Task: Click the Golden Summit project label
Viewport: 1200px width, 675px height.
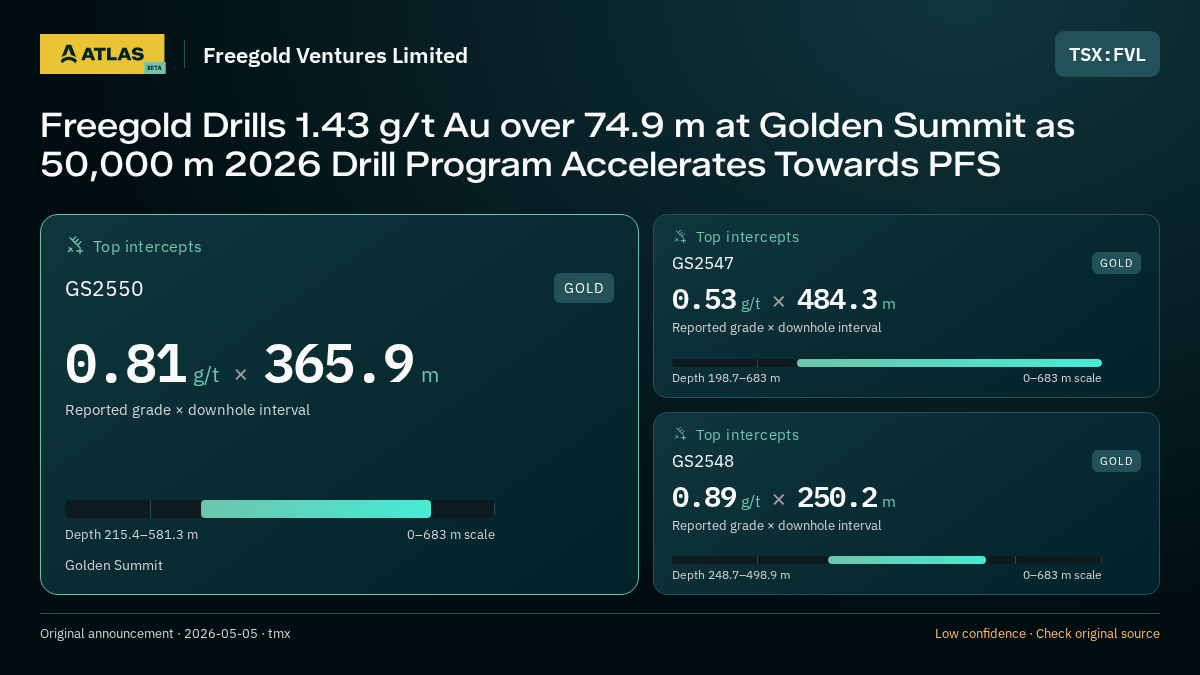Action: [114, 565]
